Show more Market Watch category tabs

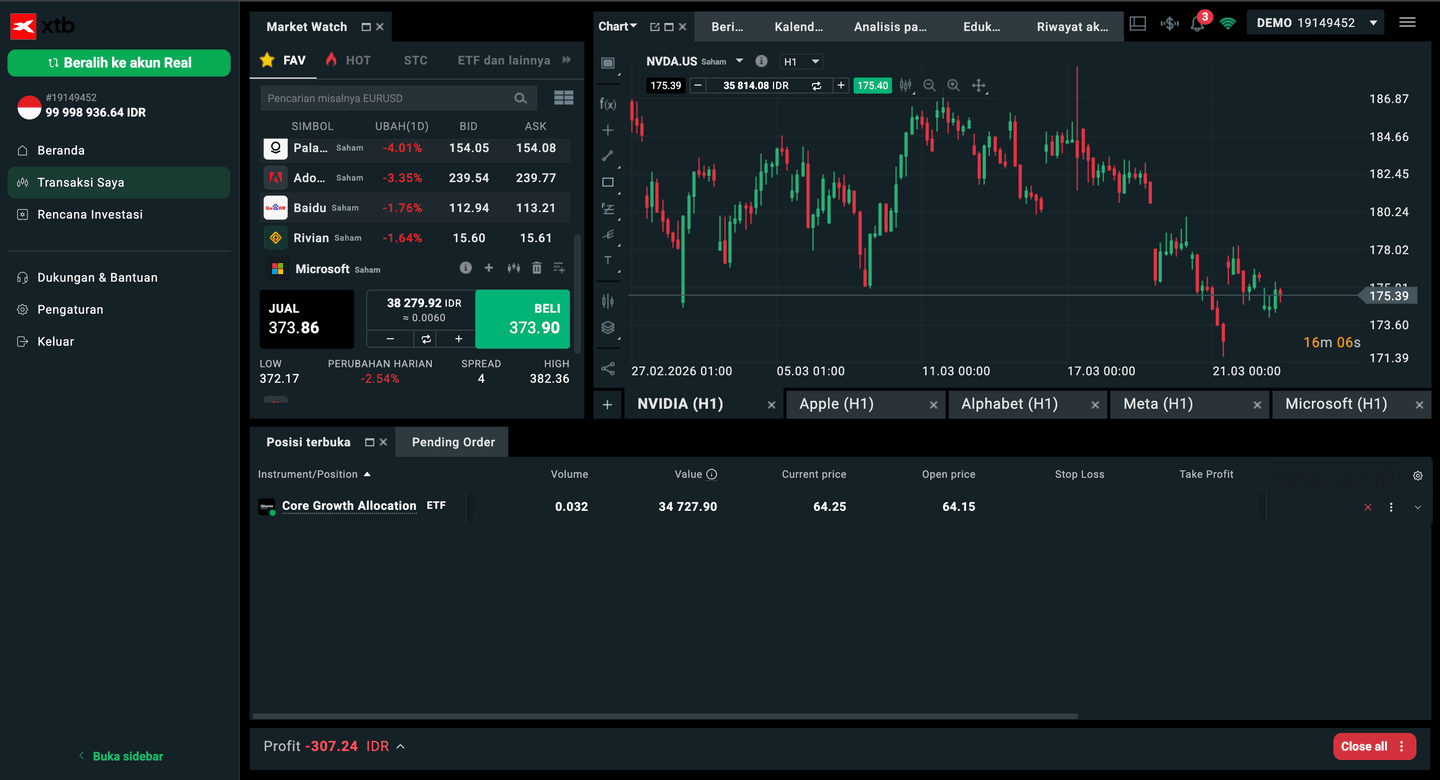pyautogui.click(x=567, y=60)
